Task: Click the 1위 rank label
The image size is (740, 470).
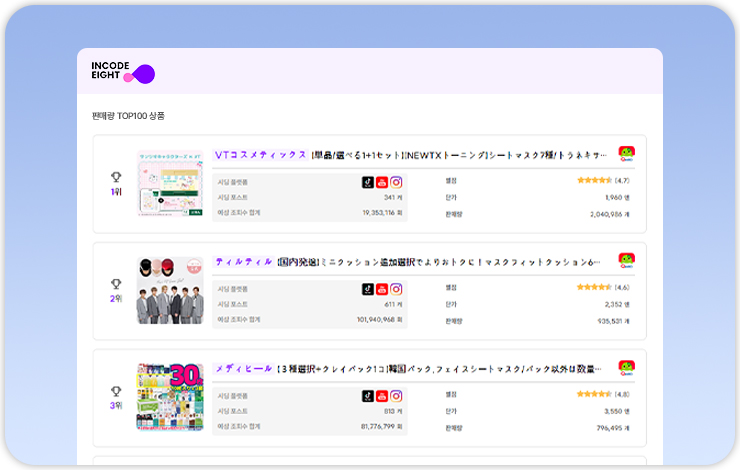Action: (116, 192)
